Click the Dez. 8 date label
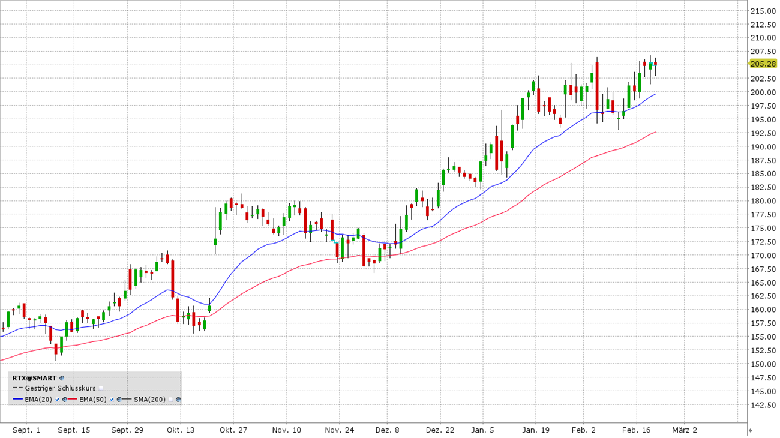 pyautogui.click(x=388, y=430)
